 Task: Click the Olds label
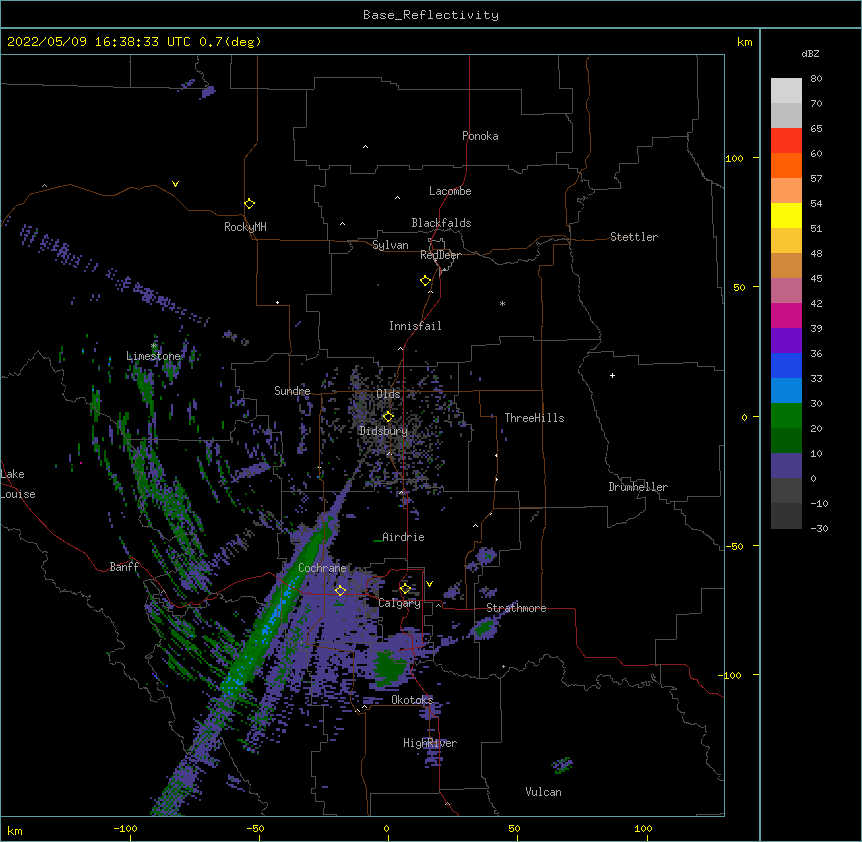(388, 394)
